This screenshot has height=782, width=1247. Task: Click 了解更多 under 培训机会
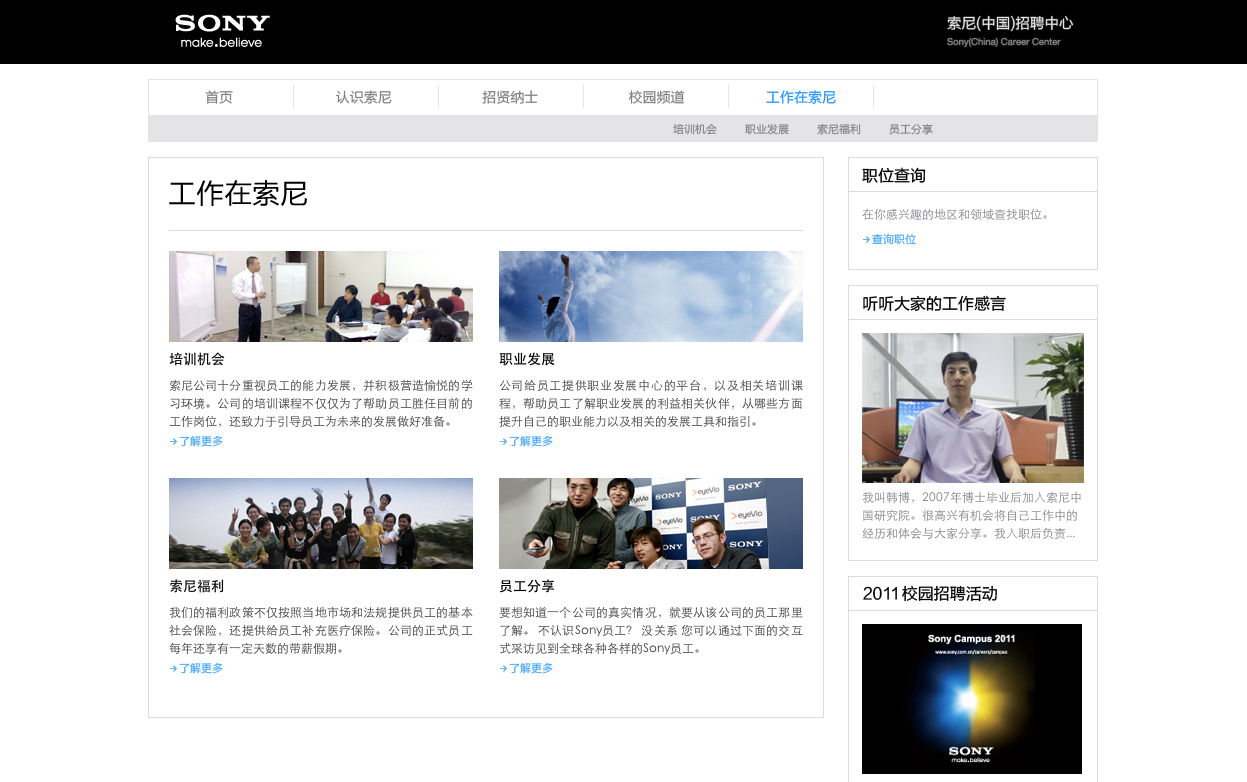point(200,441)
